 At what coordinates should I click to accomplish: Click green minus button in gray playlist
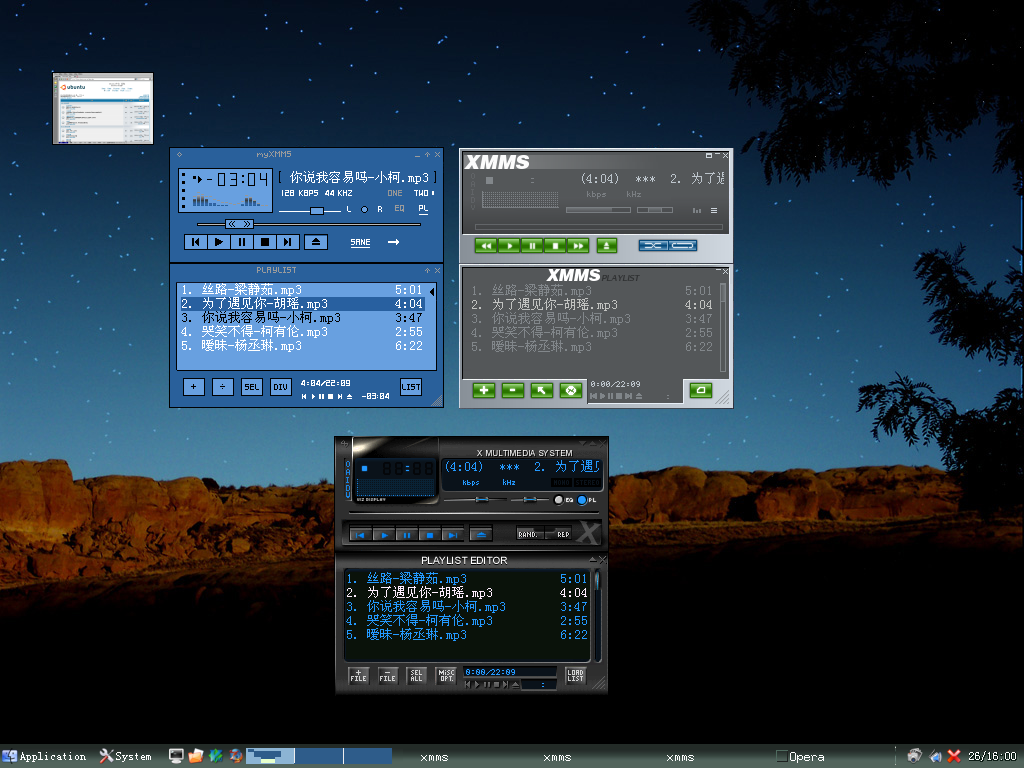point(513,391)
